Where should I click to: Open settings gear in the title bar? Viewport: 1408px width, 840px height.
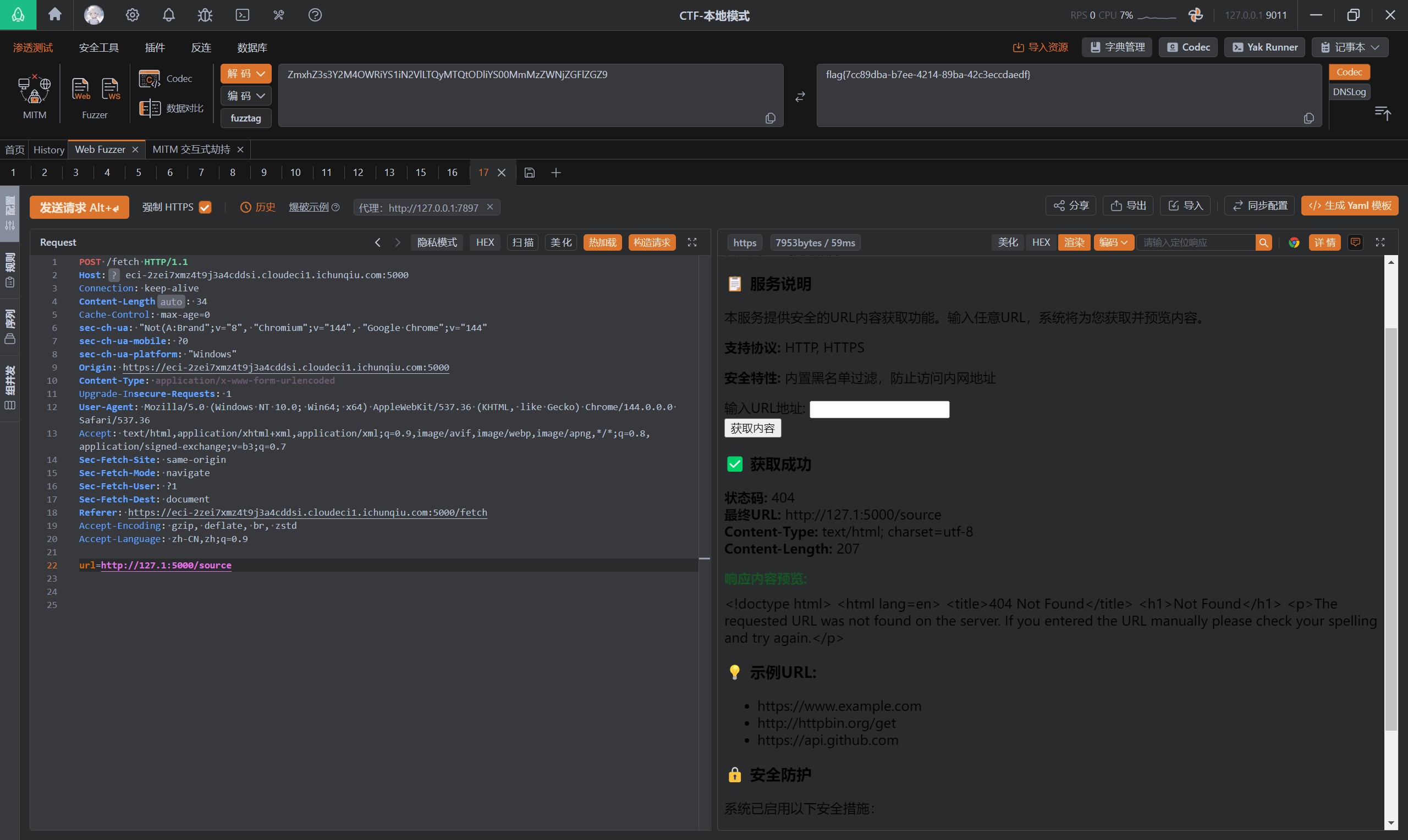(132, 15)
